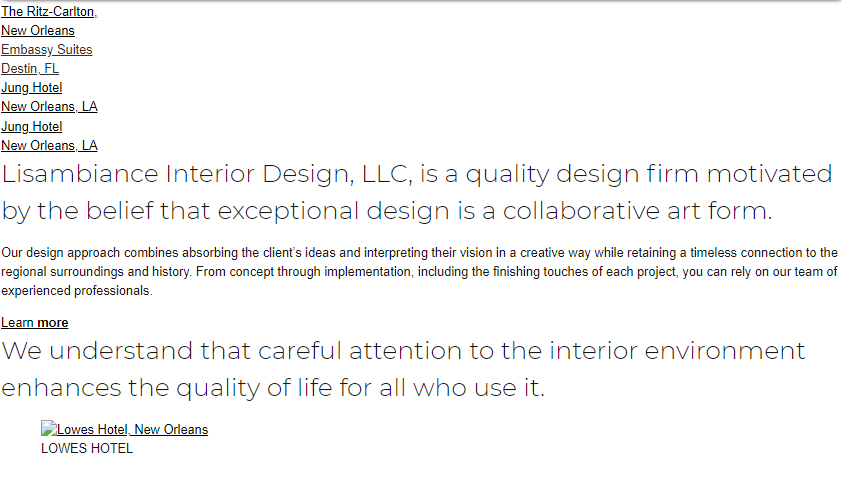Open The Ritz-Carlton link
The image size is (842, 490).
click(x=49, y=12)
